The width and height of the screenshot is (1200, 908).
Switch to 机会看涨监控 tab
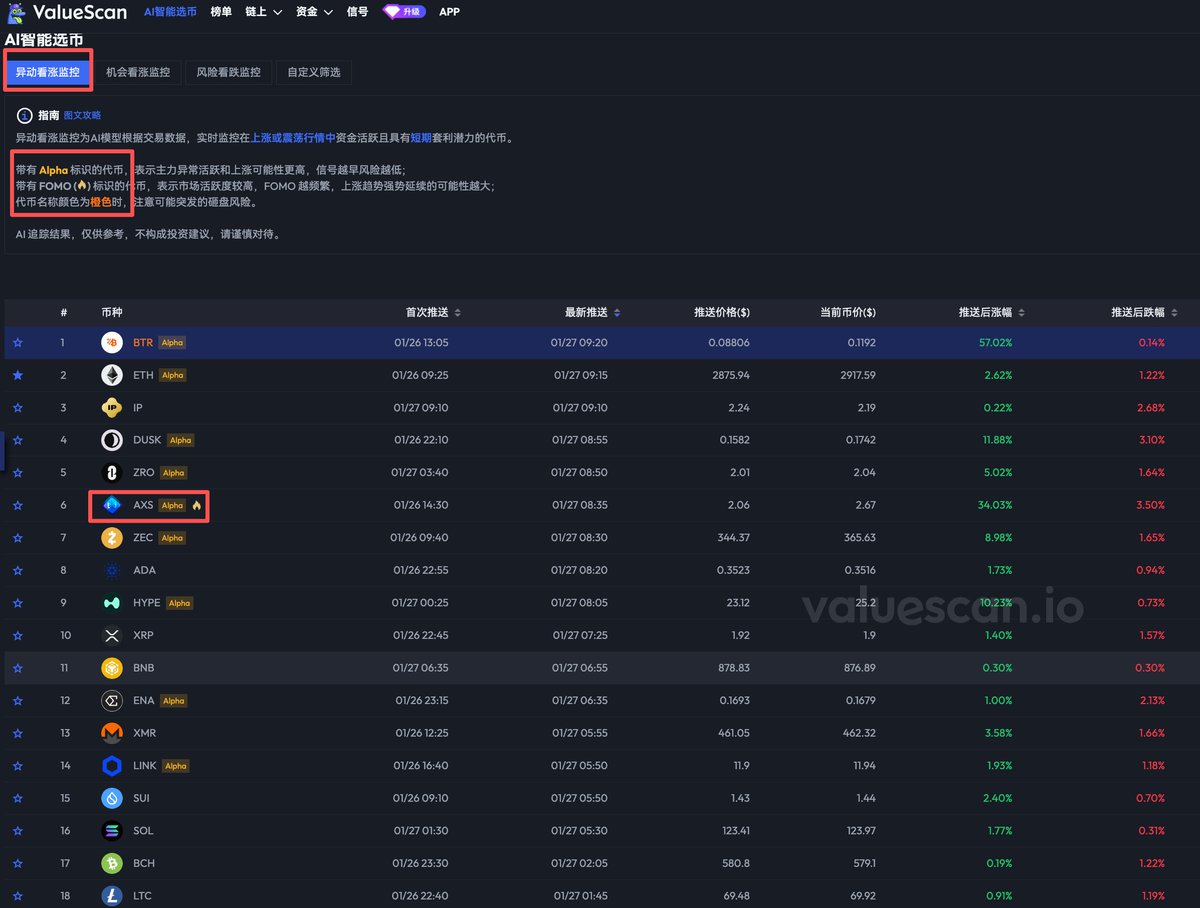click(x=138, y=72)
